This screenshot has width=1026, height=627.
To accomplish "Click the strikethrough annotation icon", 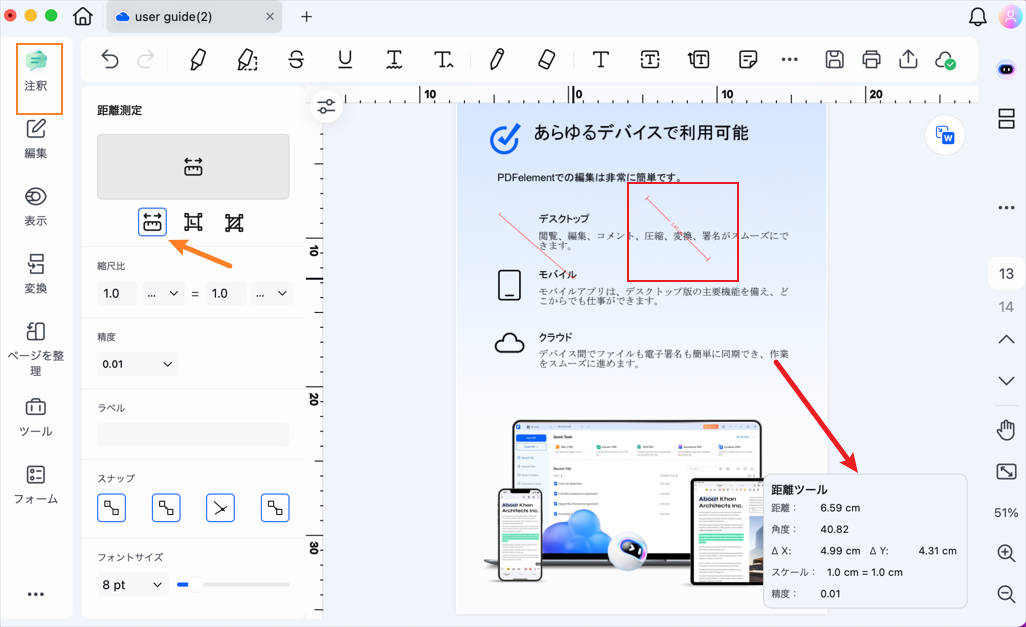I will point(296,60).
